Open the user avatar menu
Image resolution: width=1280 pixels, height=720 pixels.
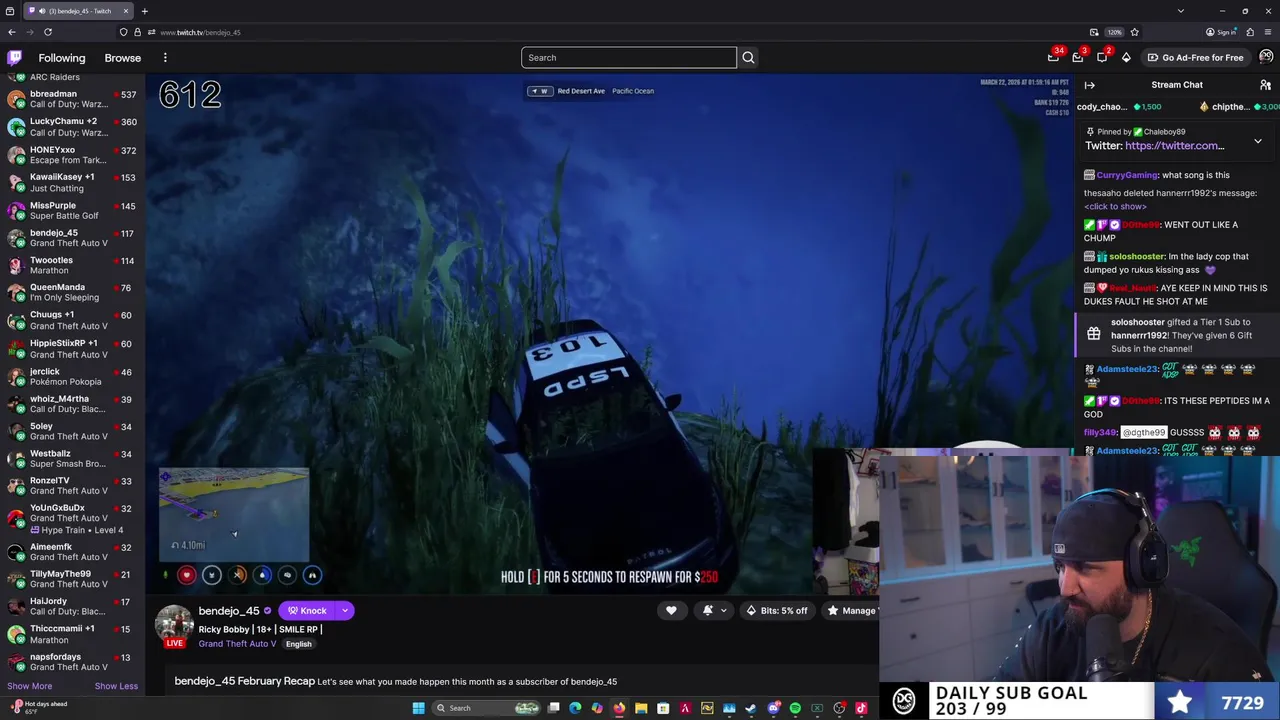1266,57
